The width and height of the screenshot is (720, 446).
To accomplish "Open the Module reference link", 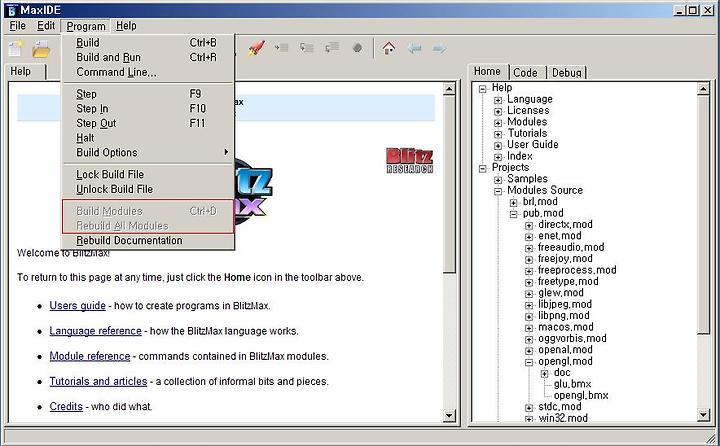I will pyautogui.click(x=90, y=356).
